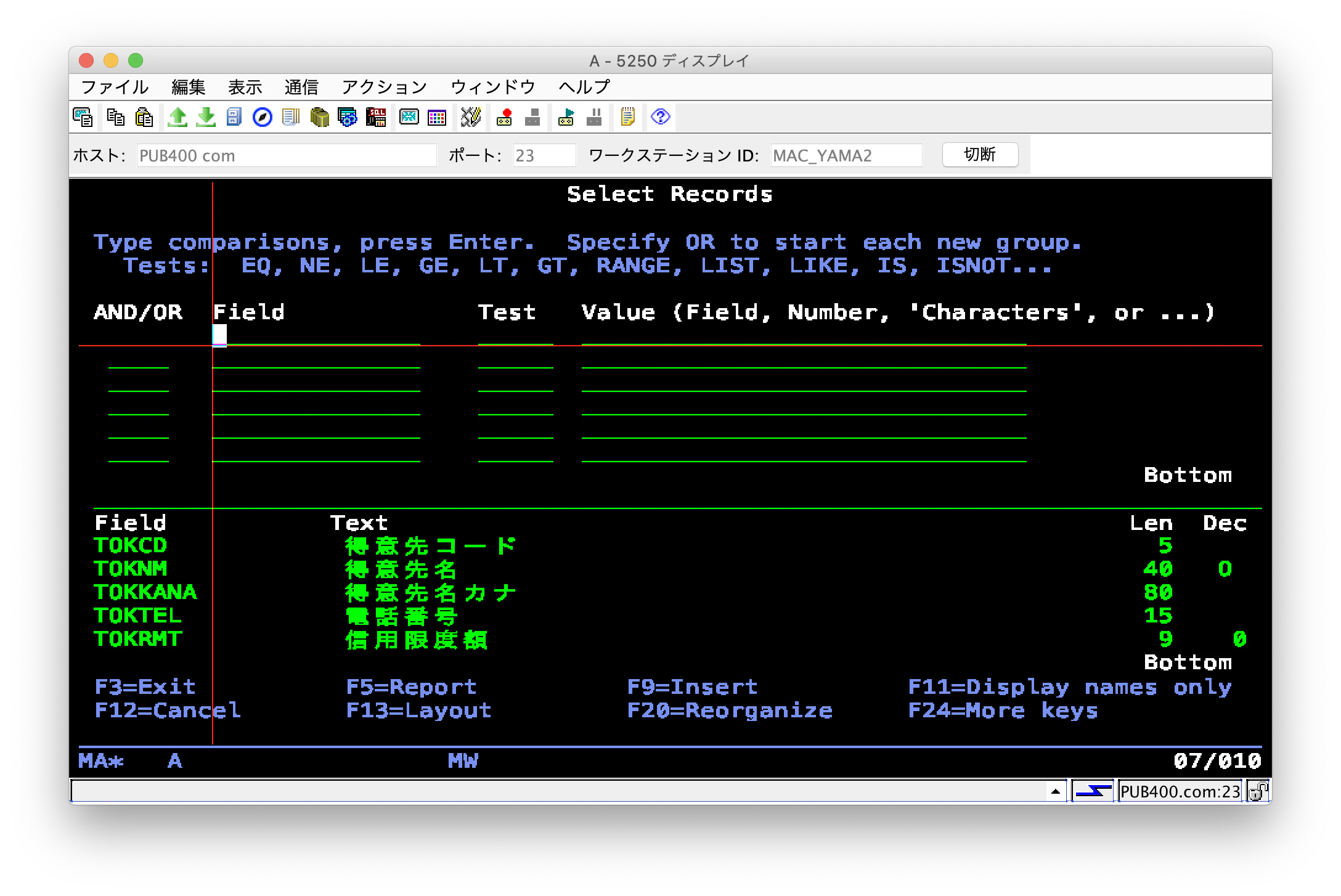1341x896 pixels.
Task: Click the red record macro icon
Action: 505,117
